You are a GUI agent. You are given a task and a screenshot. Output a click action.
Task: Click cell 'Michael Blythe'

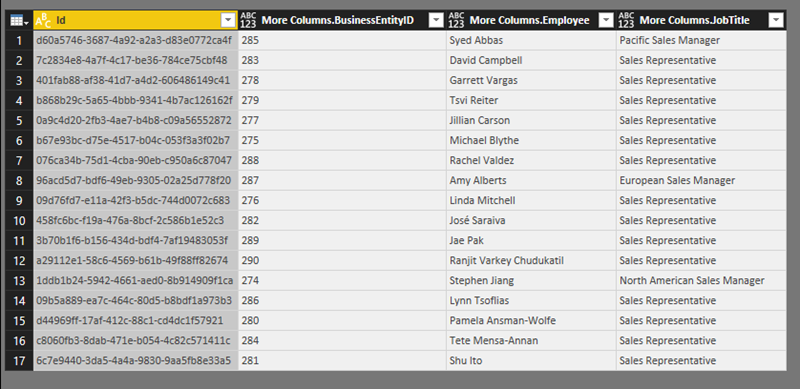point(531,140)
